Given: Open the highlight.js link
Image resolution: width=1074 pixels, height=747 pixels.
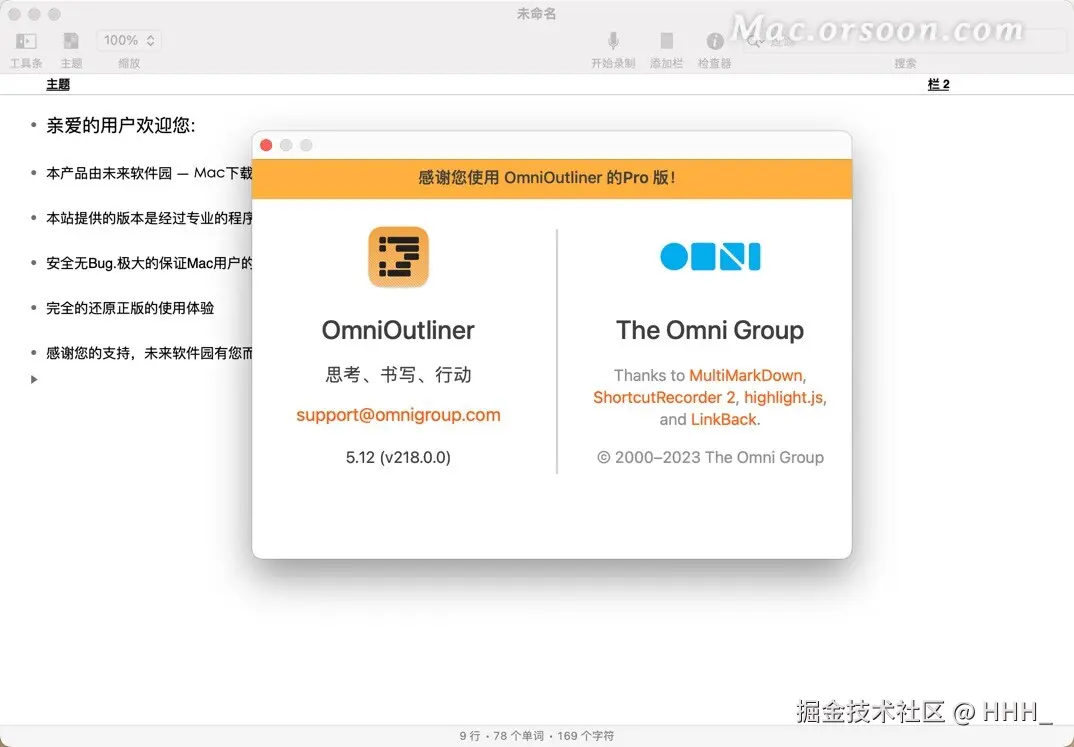Looking at the screenshot, I should click(784, 397).
